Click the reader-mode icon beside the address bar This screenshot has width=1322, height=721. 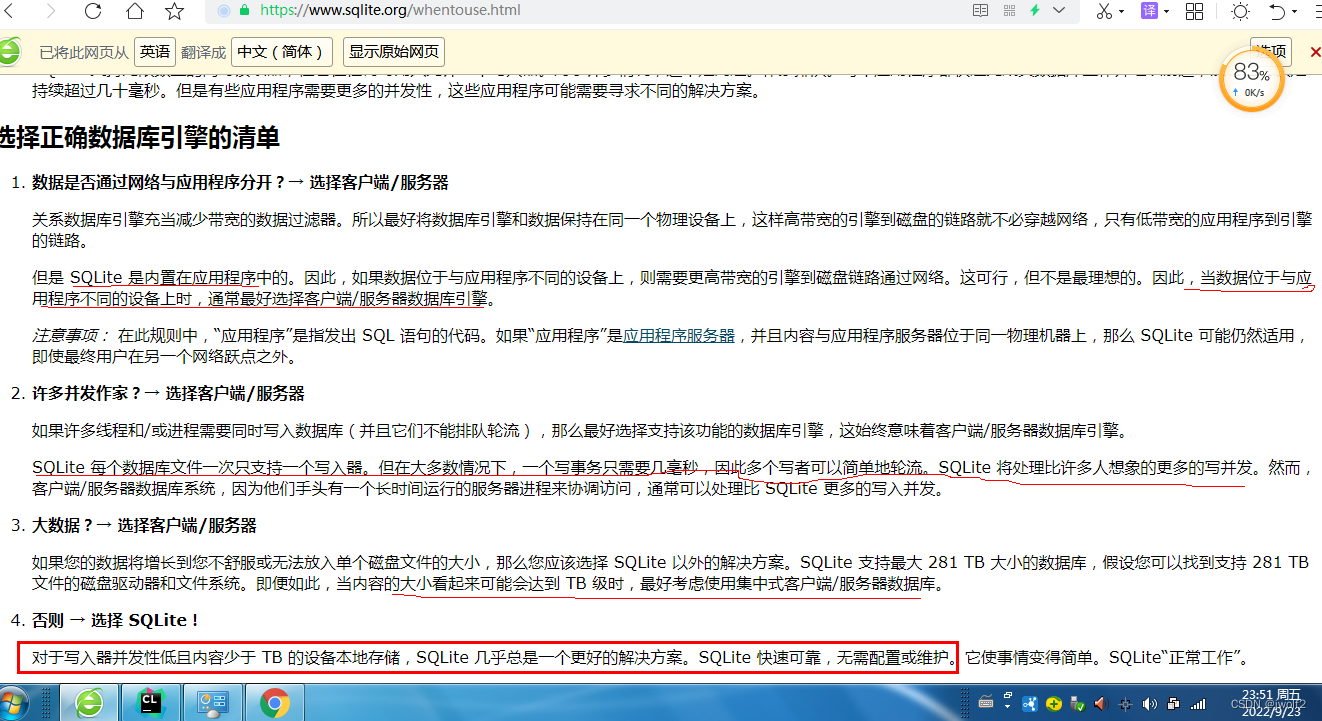(x=979, y=11)
